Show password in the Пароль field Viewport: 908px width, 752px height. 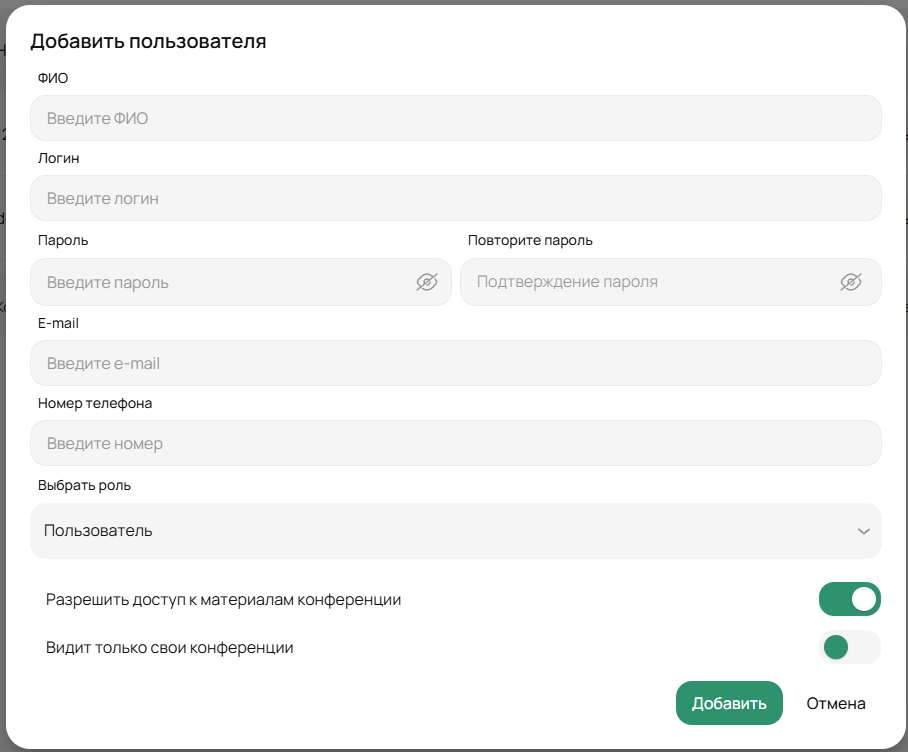click(427, 283)
